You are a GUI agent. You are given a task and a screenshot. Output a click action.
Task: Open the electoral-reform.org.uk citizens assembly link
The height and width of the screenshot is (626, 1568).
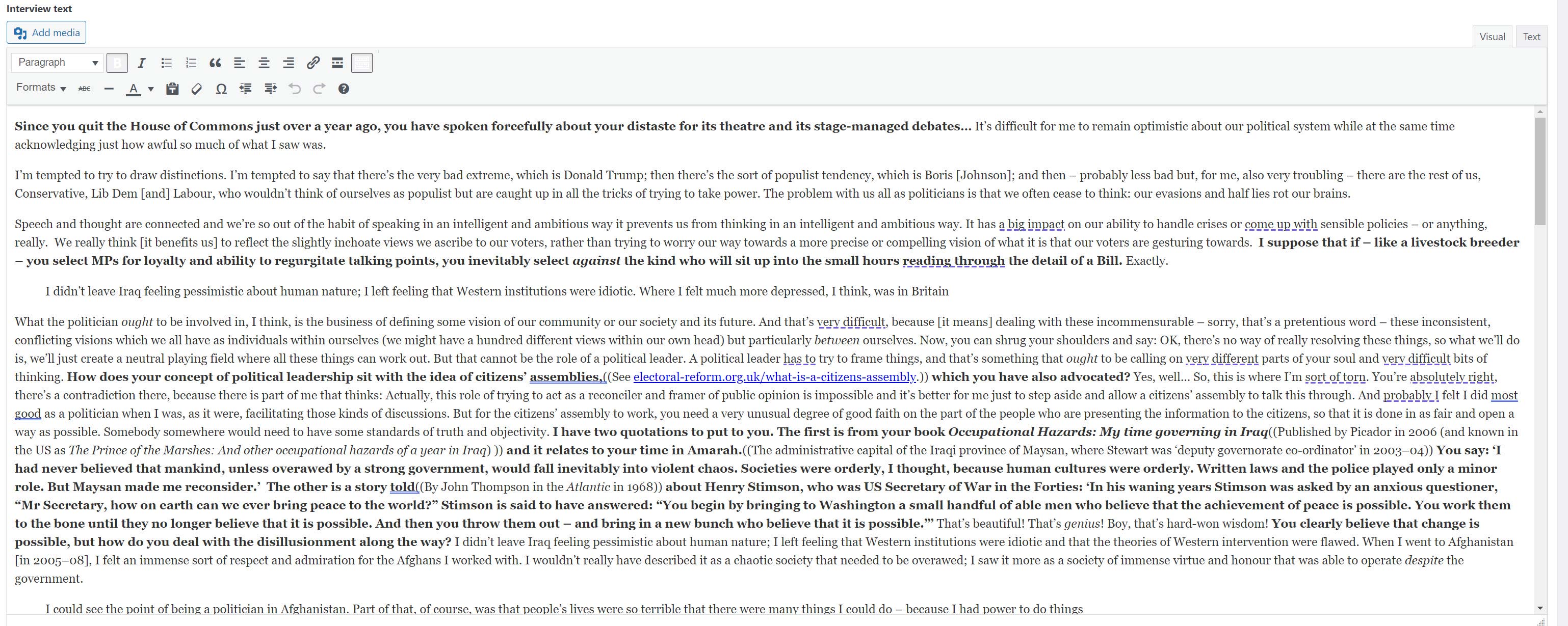point(774,376)
